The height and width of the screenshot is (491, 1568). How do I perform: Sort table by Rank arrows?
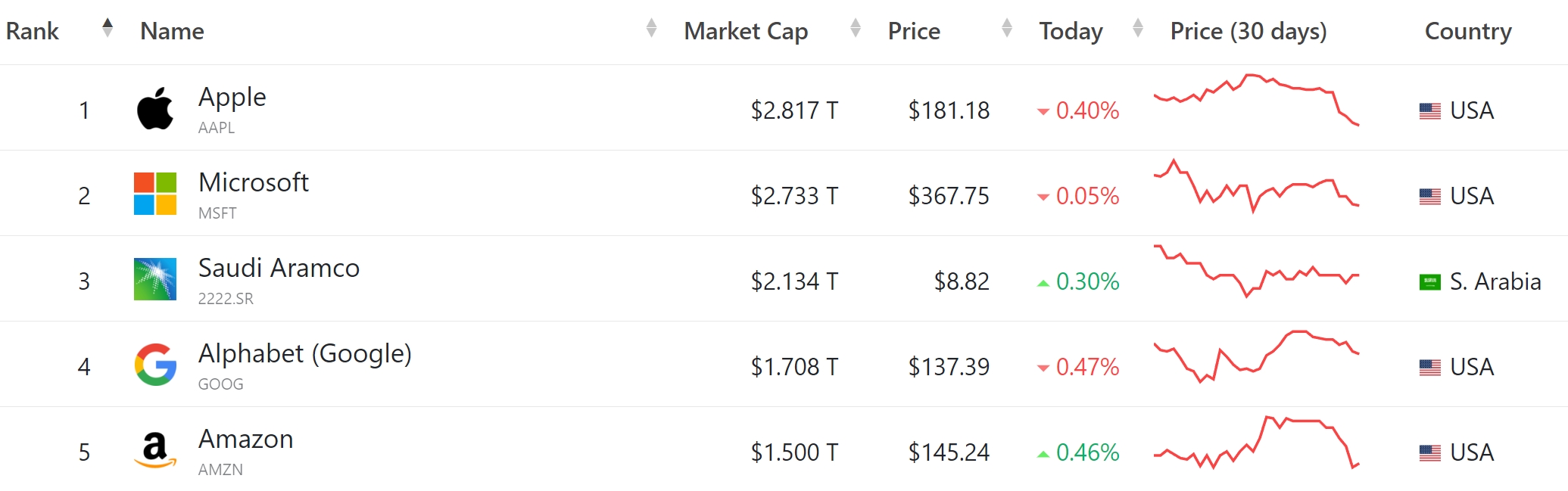tap(108, 28)
